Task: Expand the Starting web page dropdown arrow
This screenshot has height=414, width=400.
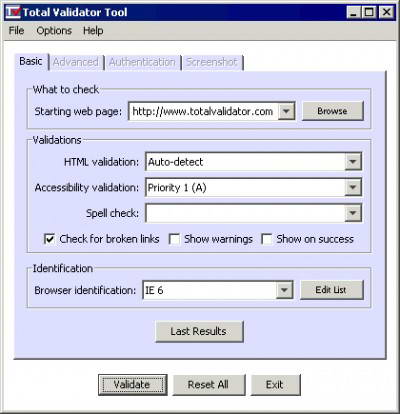Action: (x=287, y=111)
